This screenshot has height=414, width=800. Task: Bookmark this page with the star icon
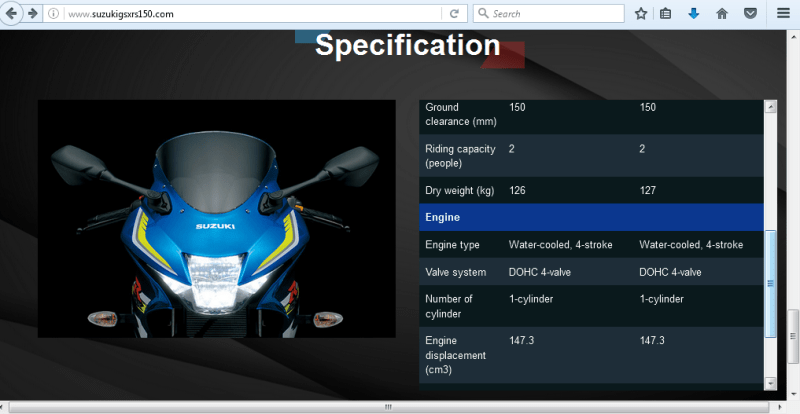641,14
